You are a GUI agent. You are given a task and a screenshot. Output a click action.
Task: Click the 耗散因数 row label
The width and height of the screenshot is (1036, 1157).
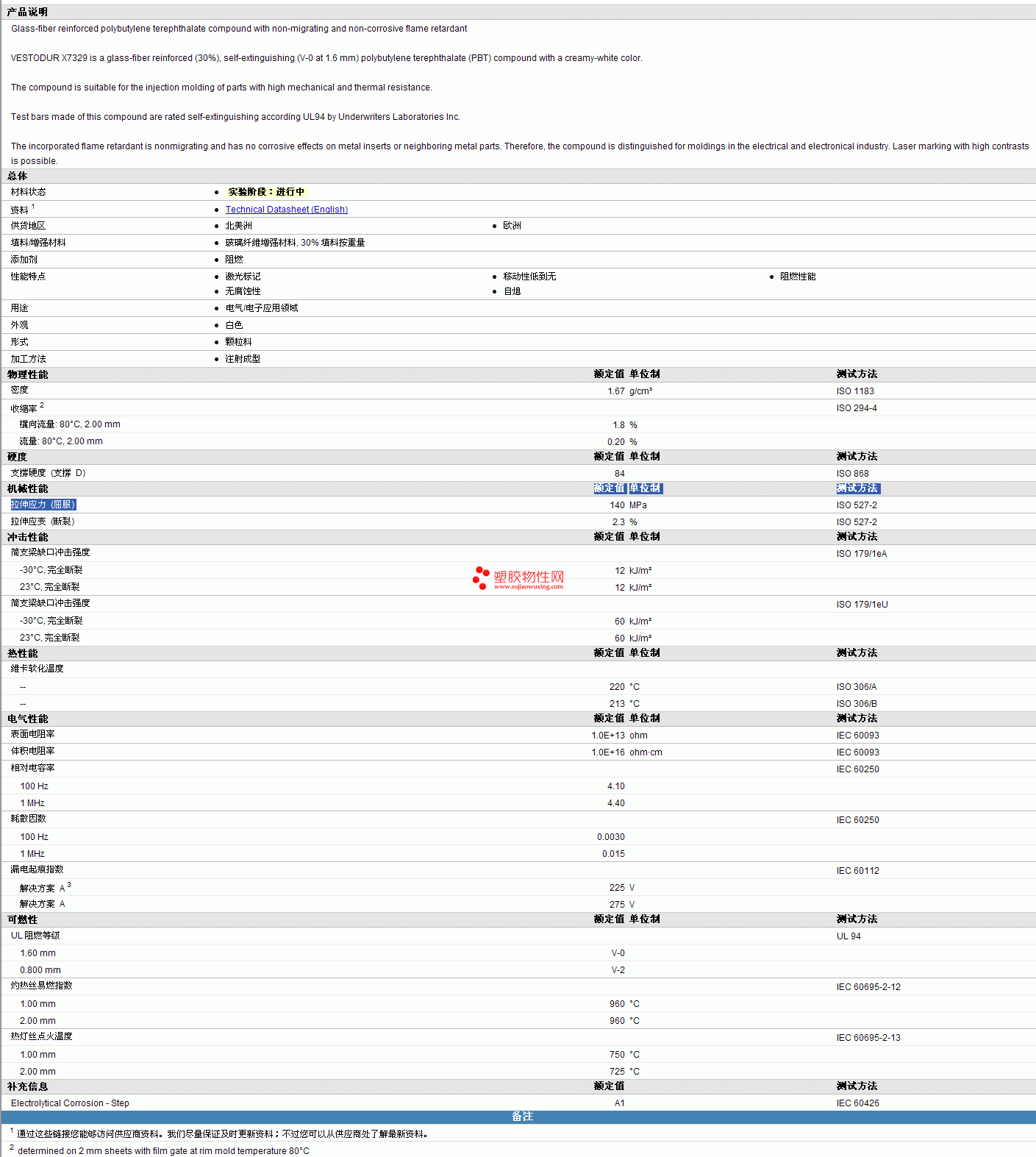coord(28,819)
